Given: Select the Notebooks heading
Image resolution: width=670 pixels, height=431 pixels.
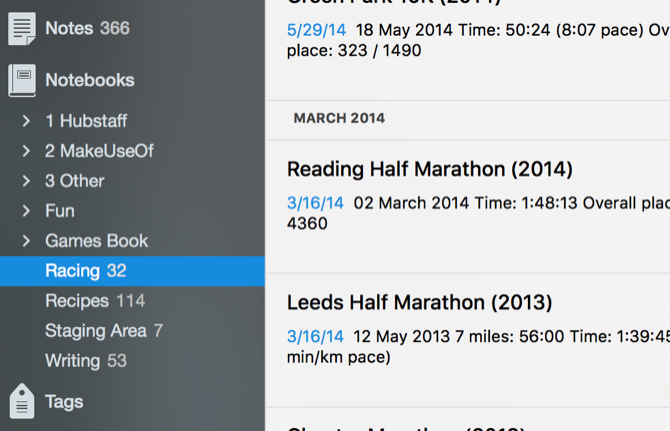Looking at the screenshot, I should coord(90,80).
